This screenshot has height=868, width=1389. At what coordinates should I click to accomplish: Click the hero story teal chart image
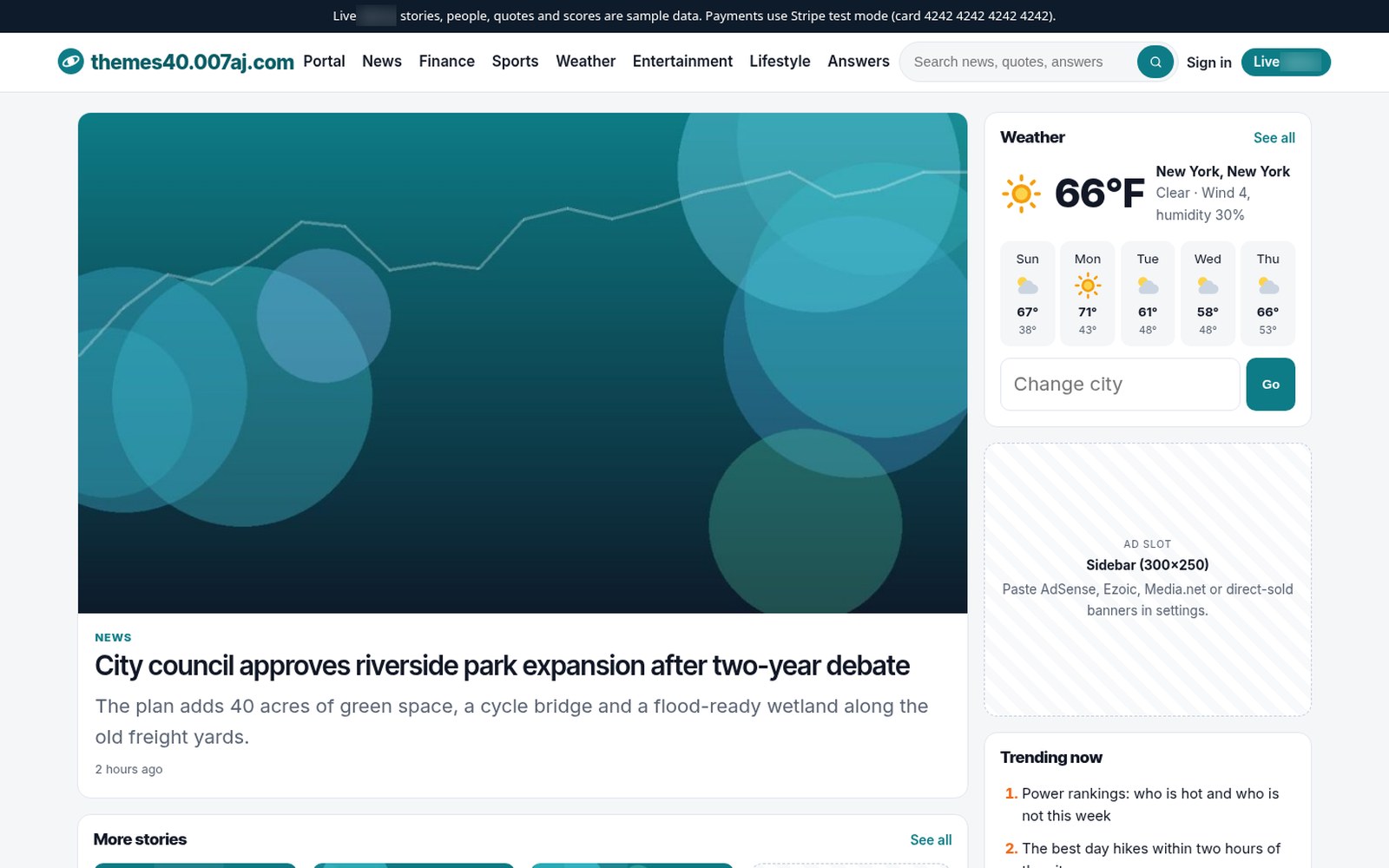coord(523,363)
